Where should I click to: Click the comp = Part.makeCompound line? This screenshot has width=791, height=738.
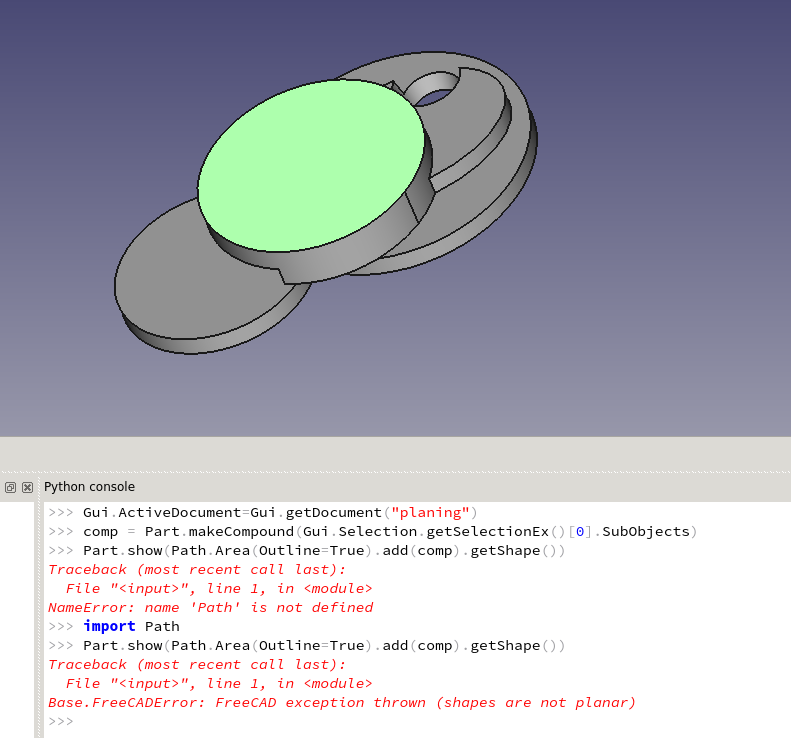(x=373, y=532)
